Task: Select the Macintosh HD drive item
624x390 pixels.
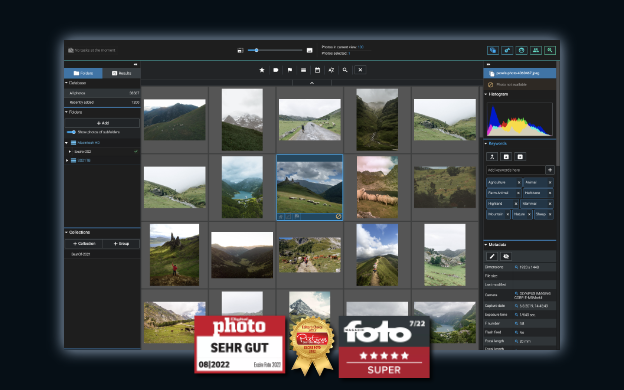Action: click(85, 142)
